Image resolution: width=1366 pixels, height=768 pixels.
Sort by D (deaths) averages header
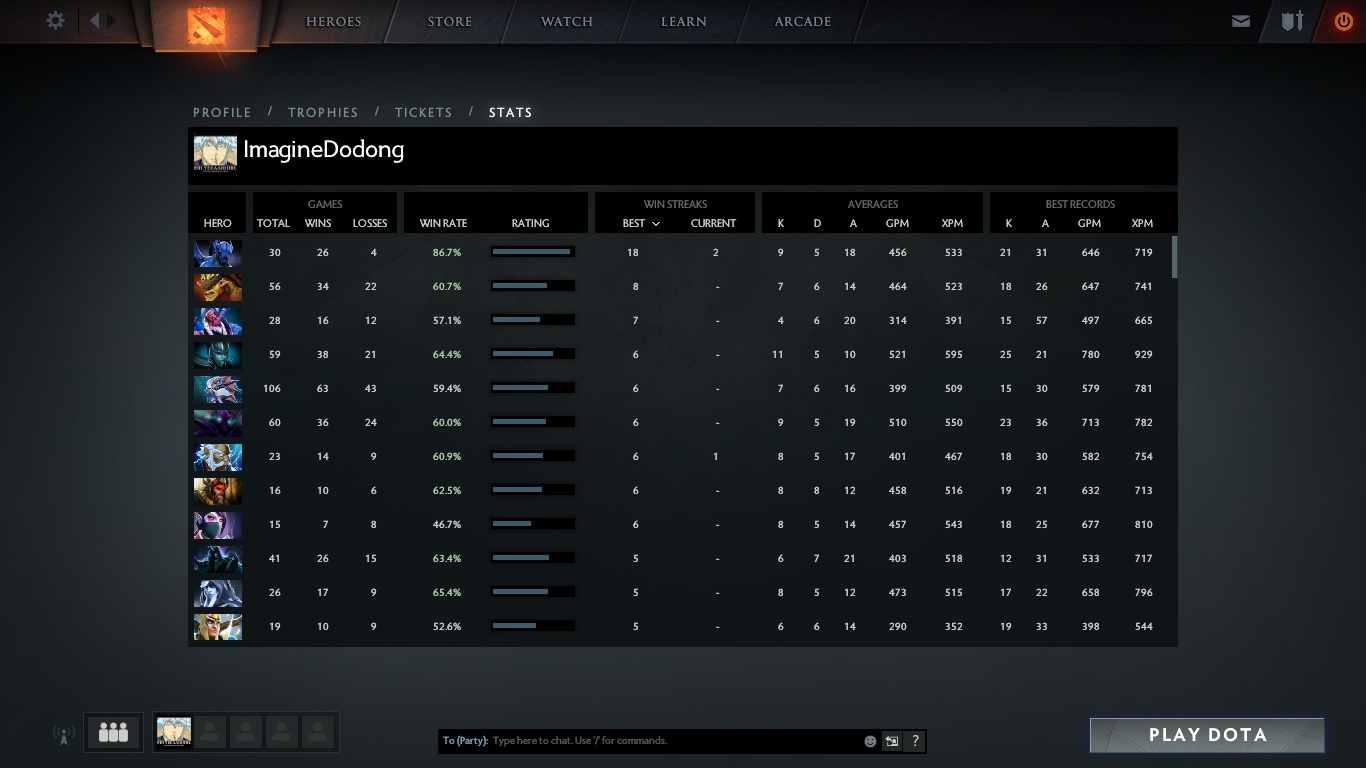tap(817, 223)
